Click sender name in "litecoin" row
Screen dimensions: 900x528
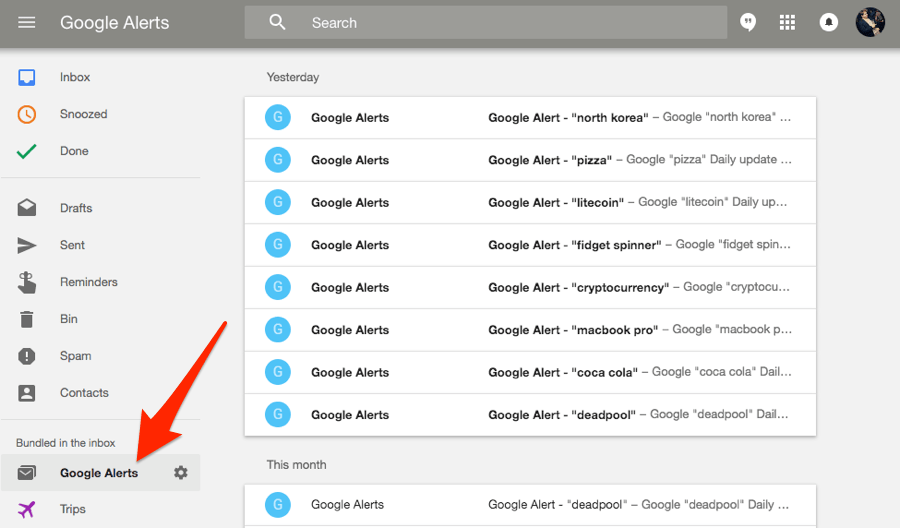tap(350, 203)
